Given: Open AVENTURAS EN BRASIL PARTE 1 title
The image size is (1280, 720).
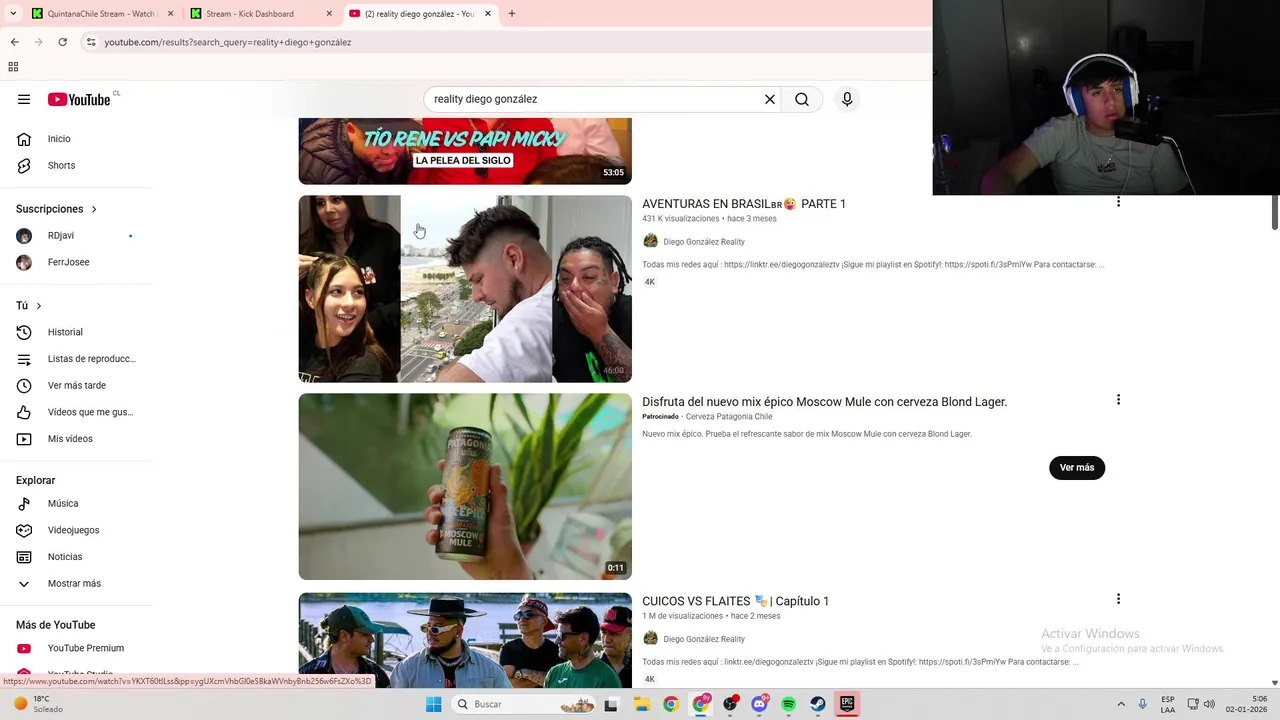Looking at the screenshot, I should 744,204.
